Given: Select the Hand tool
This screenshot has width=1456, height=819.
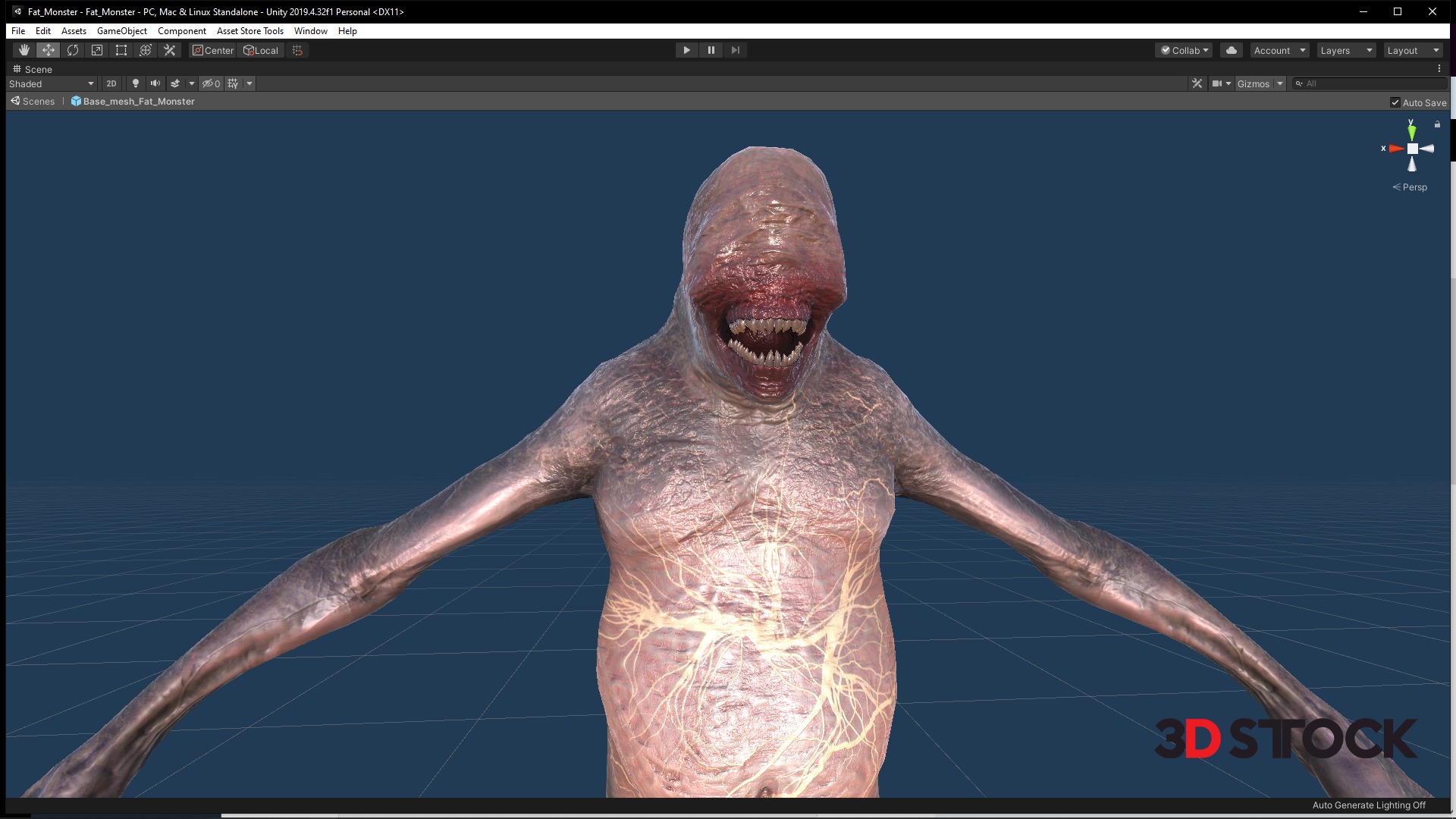Looking at the screenshot, I should 24,50.
